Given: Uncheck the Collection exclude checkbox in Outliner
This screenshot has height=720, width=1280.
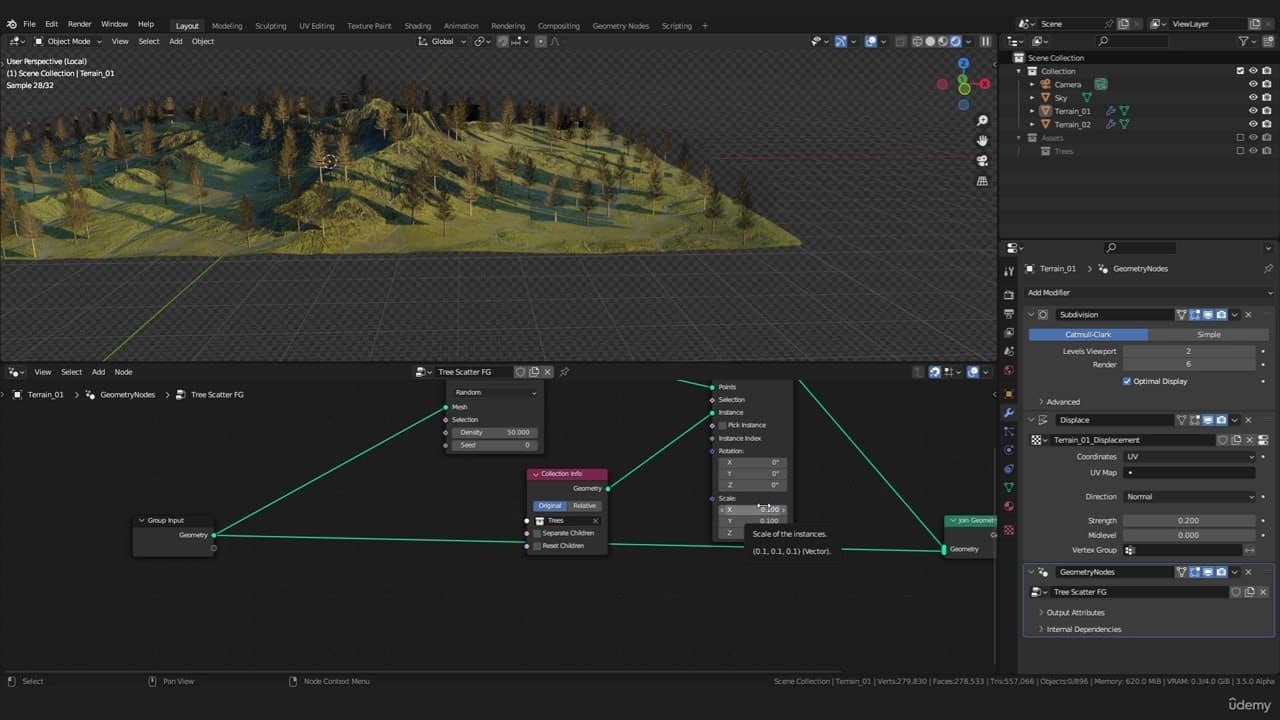Looking at the screenshot, I should coord(1240,71).
